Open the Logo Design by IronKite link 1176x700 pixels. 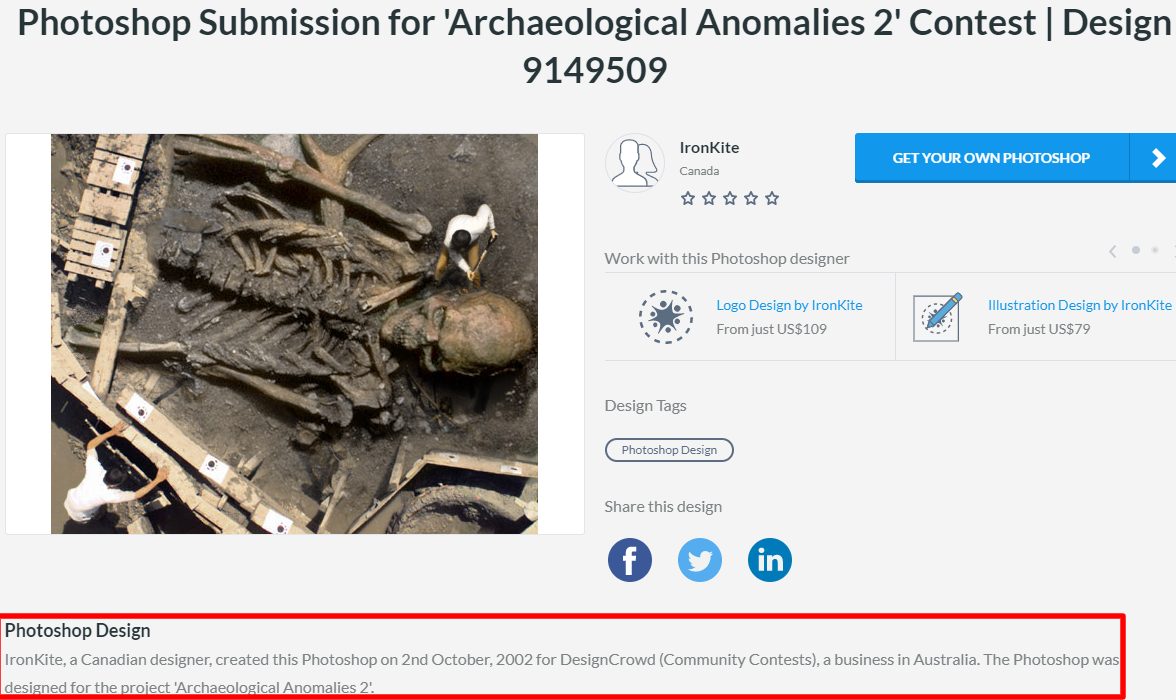[x=789, y=305]
